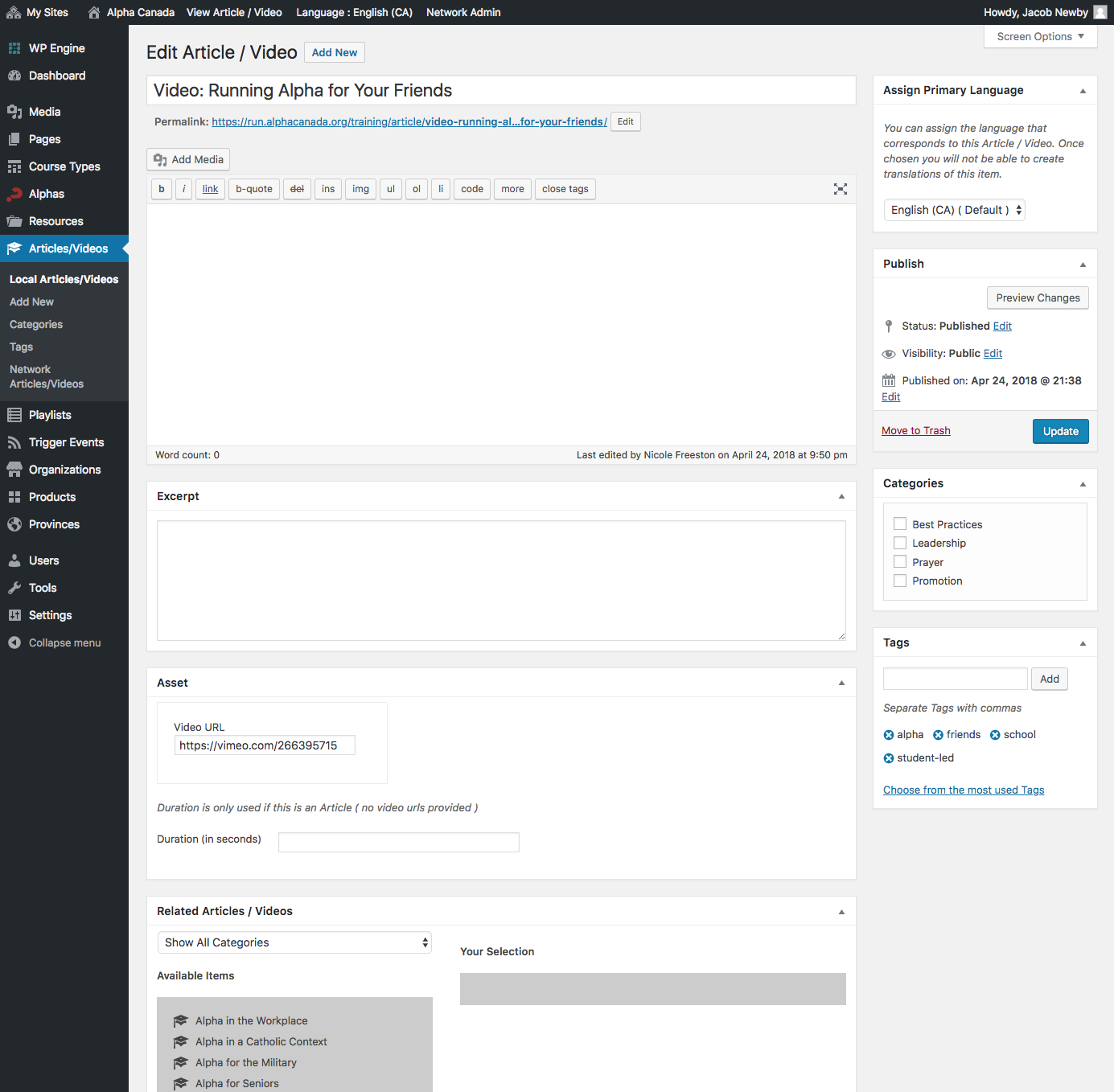Open My Sites admin bar menu
Screen dimensions: 1114x1092
tap(38, 12)
